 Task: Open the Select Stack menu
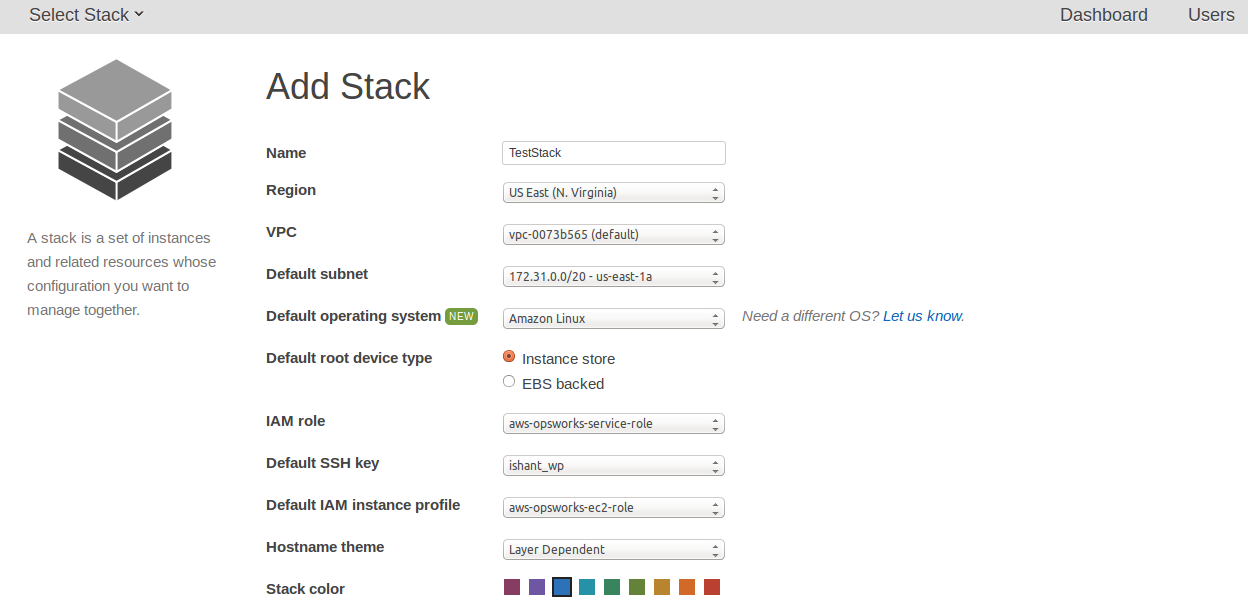click(86, 15)
